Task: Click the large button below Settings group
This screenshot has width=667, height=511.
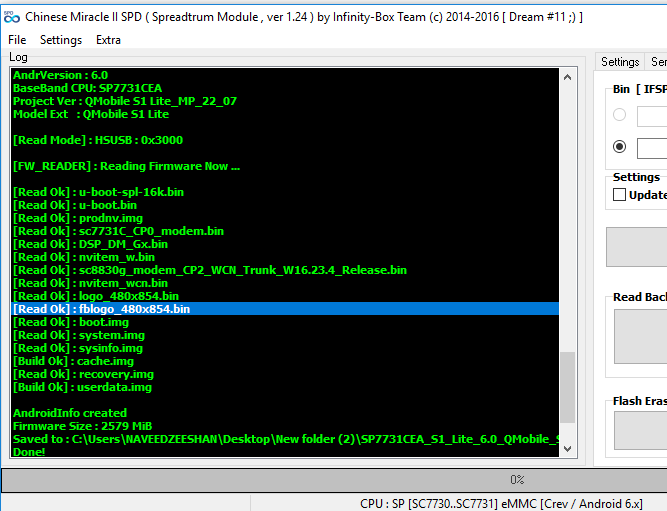Action: pos(636,247)
